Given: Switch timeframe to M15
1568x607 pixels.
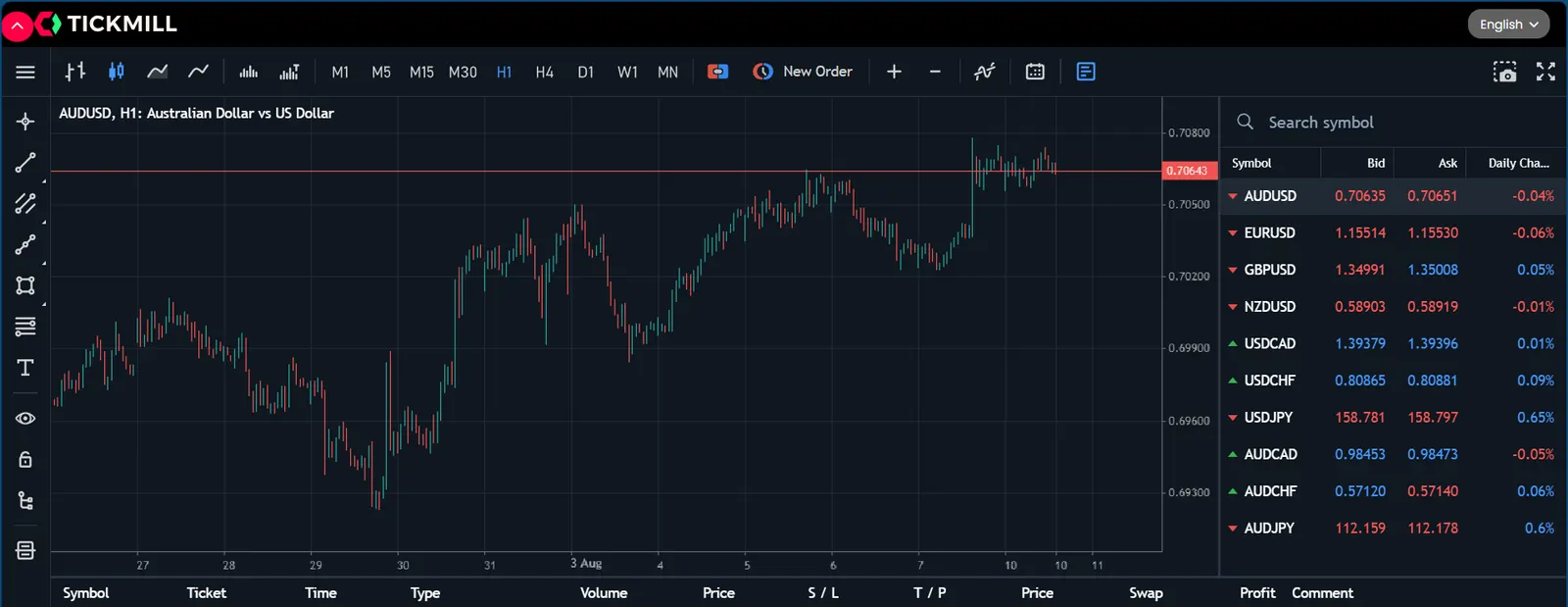Looking at the screenshot, I should pyautogui.click(x=421, y=72).
